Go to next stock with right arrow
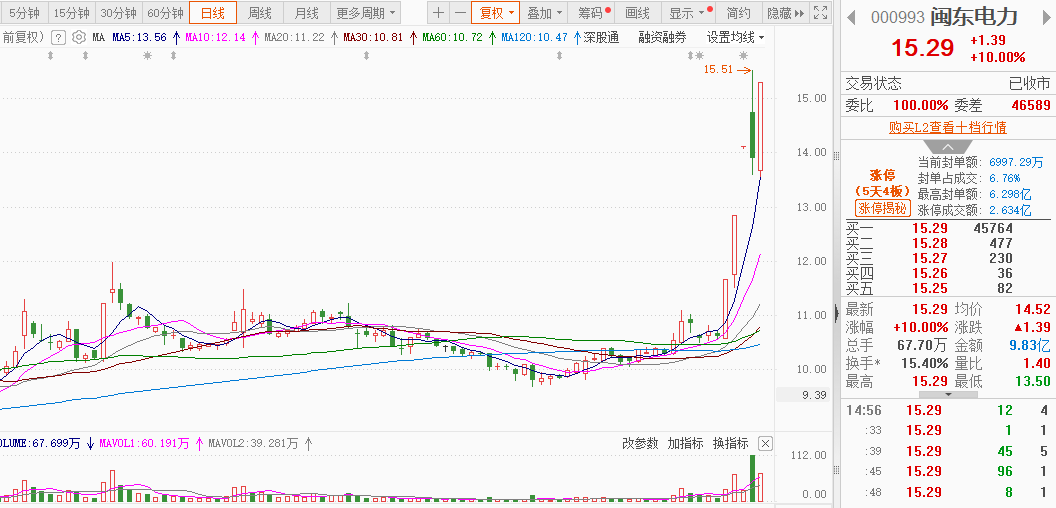The image size is (1056, 508). pos(1047,17)
